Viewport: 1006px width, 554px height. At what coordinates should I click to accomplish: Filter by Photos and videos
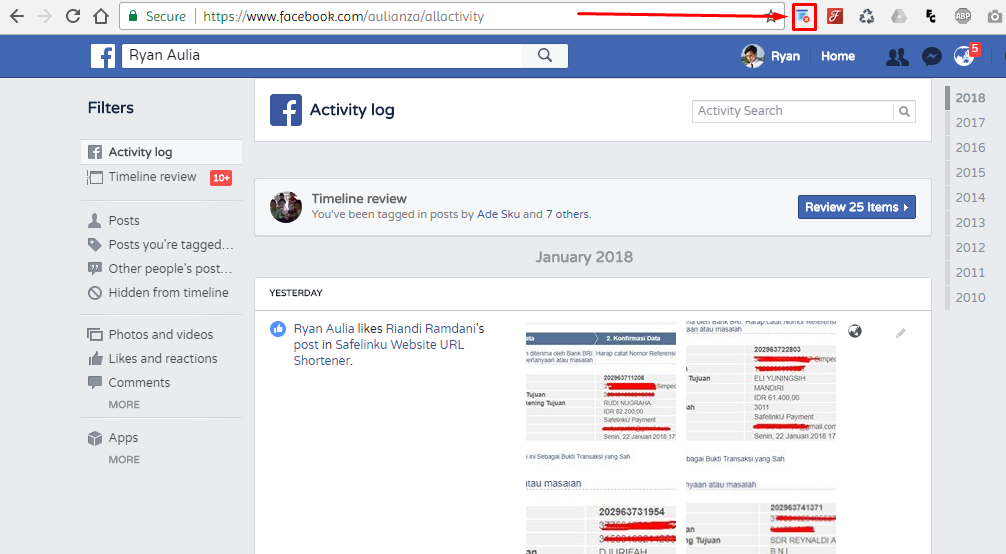[150, 334]
